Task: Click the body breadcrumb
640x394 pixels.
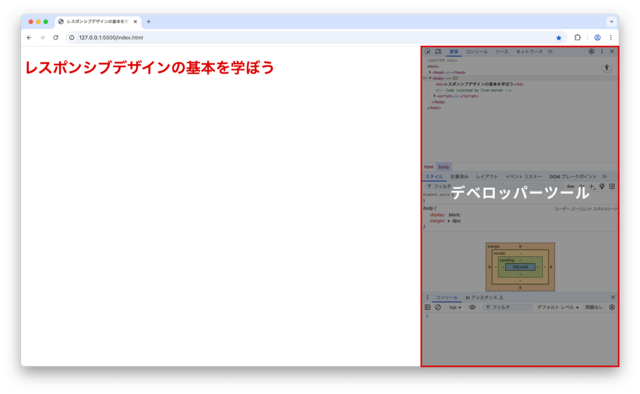Action: click(444, 167)
